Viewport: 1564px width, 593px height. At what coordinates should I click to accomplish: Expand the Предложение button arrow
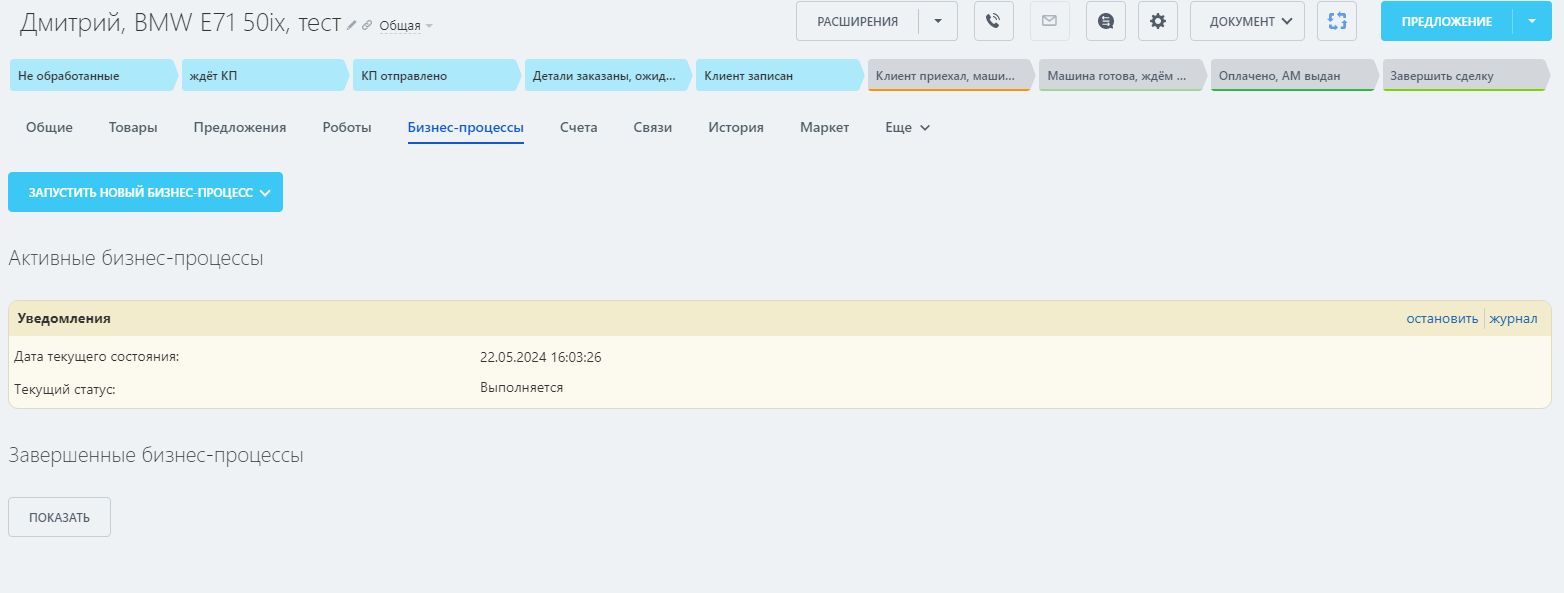pyautogui.click(x=1532, y=21)
